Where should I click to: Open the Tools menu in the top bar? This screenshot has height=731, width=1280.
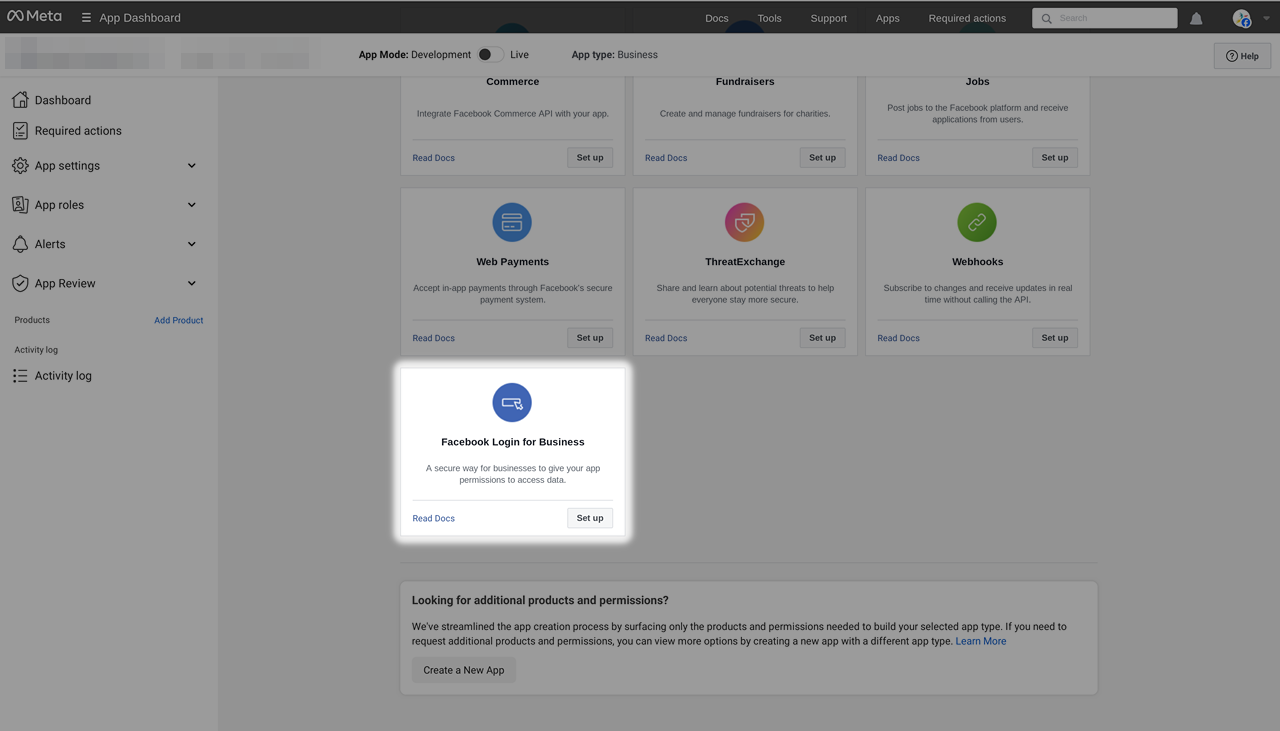(x=769, y=18)
